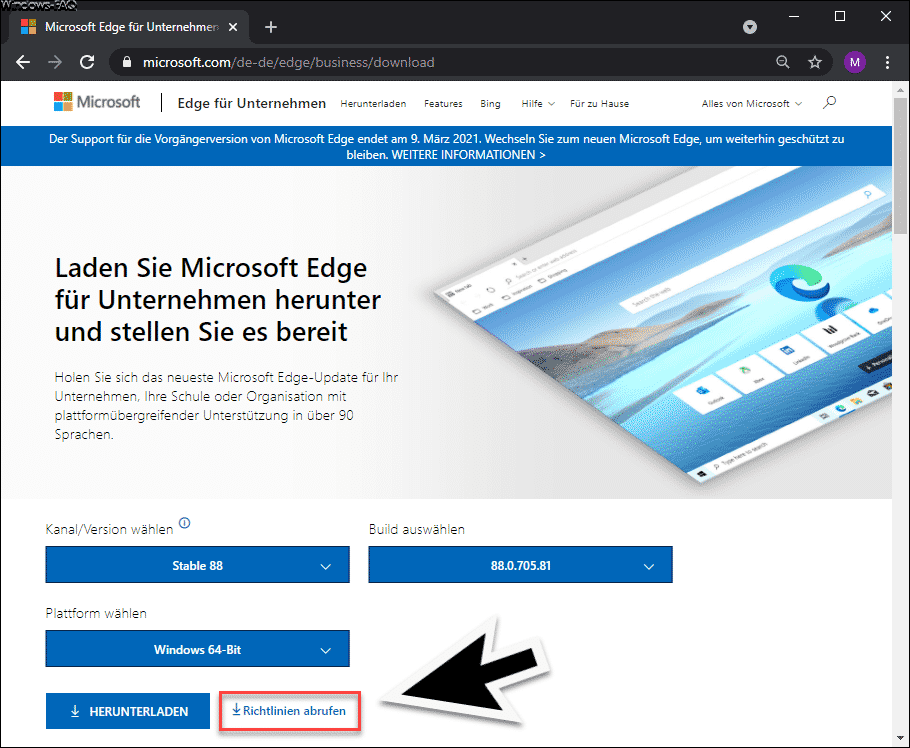The height and width of the screenshot is (748, 910).
Task: Click the address bar URL
Action: tap(288, 62)
